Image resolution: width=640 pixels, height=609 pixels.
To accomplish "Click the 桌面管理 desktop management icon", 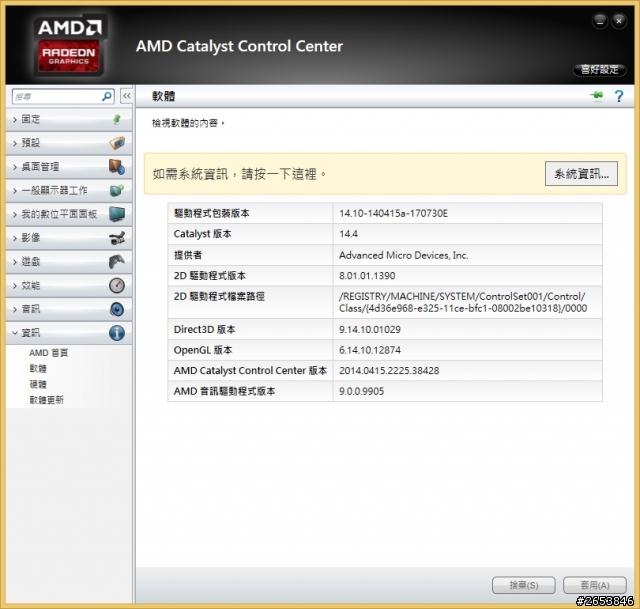I will coord(117,167).
